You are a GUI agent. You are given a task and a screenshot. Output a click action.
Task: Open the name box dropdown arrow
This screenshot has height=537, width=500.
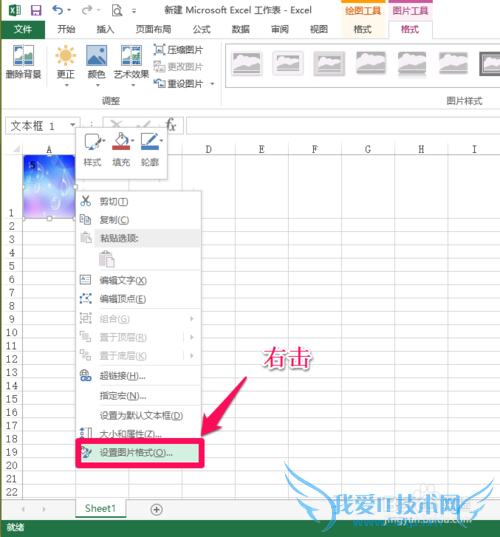coord(73,125)
